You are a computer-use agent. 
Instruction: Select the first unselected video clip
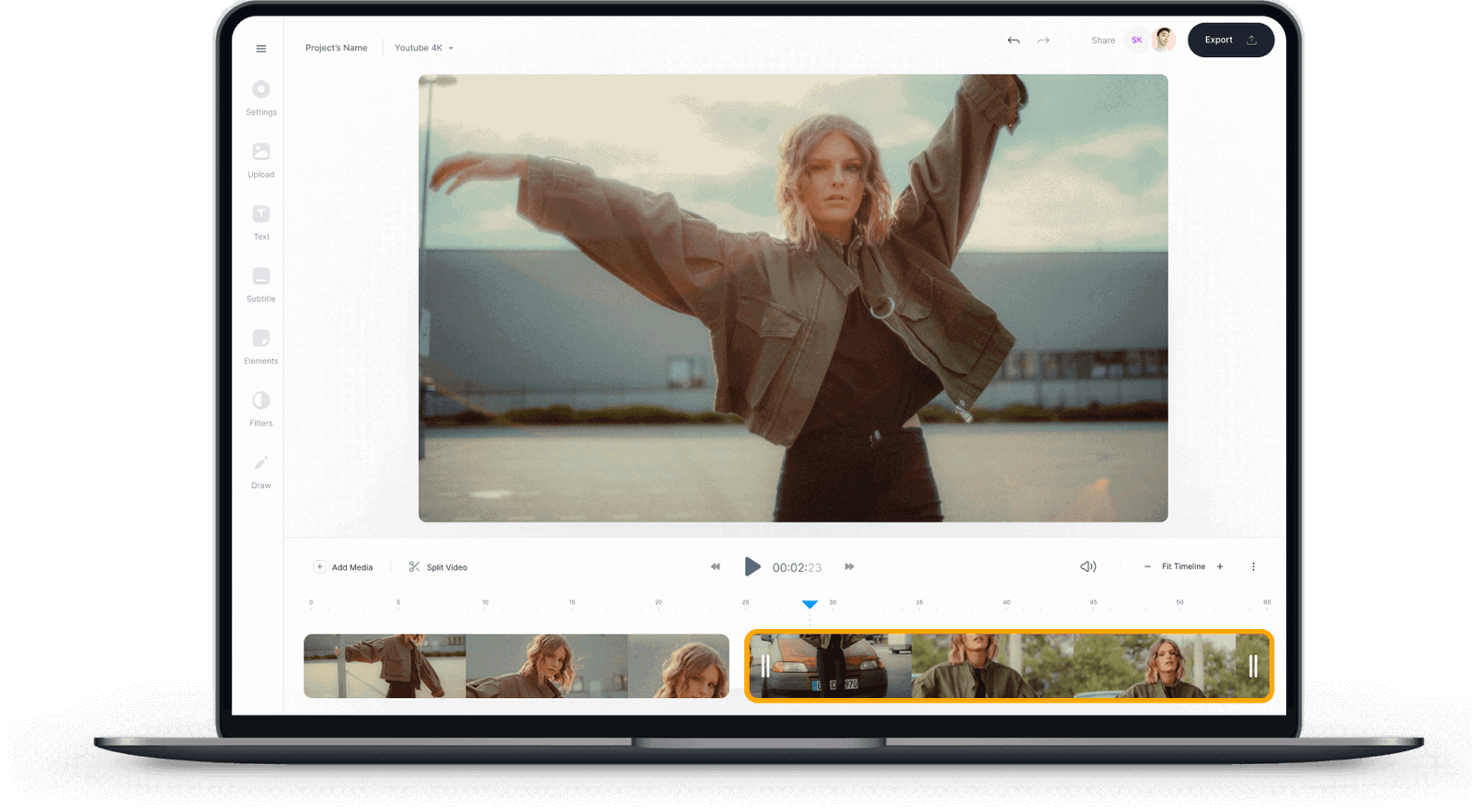(516, 666)
